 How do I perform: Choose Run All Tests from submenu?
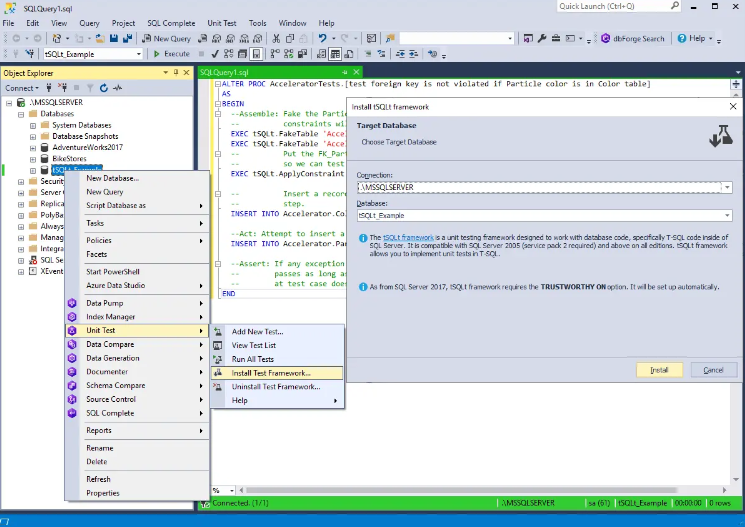277,359
